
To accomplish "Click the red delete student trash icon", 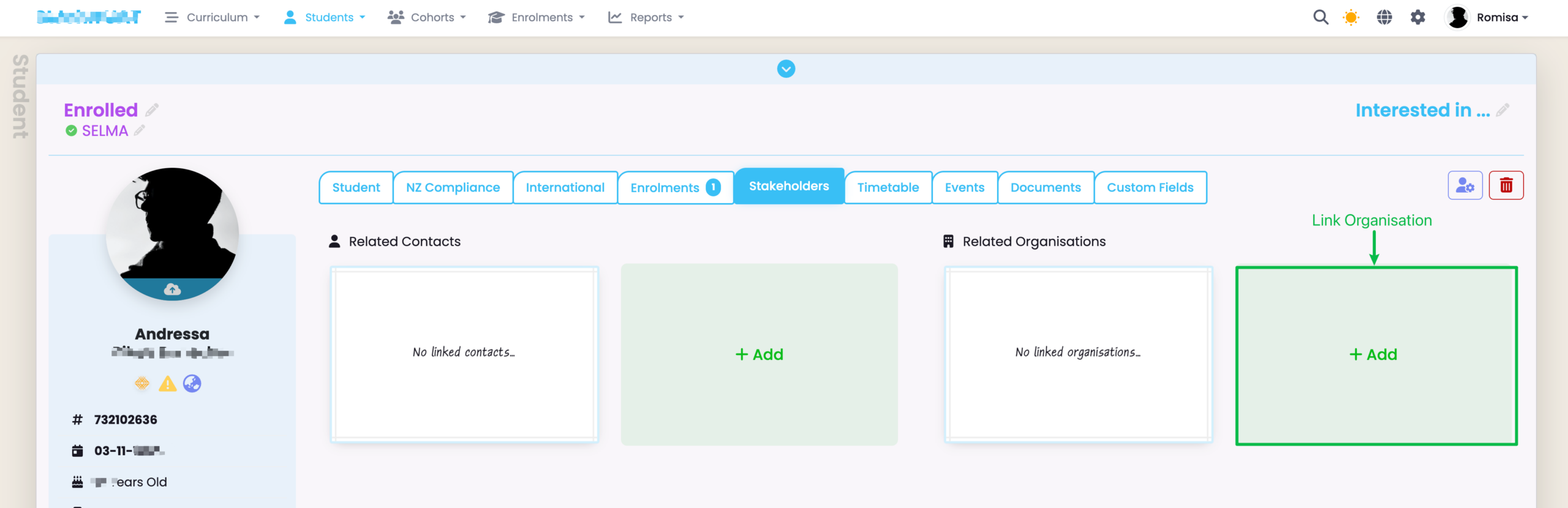I will point(1506,185).
